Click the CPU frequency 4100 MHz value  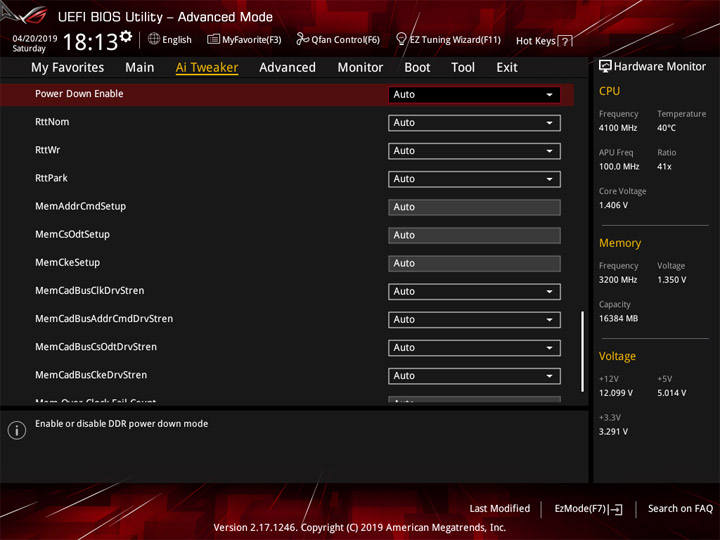click(x=618, y=128)
